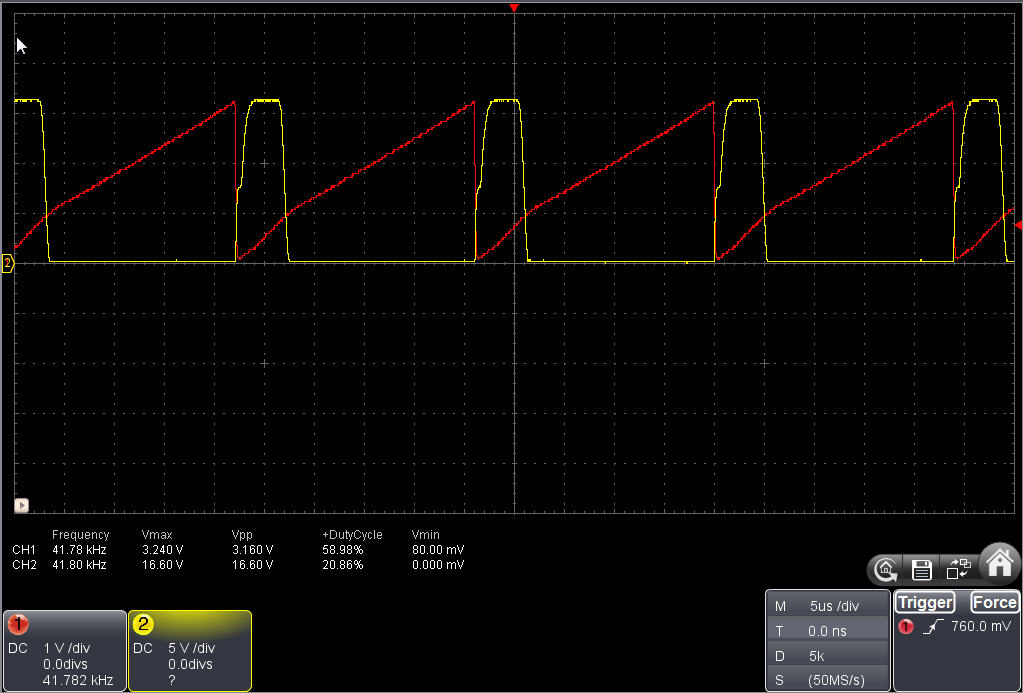Click the floppy disk save icon
1023x693 pixels.
[921, 570]
